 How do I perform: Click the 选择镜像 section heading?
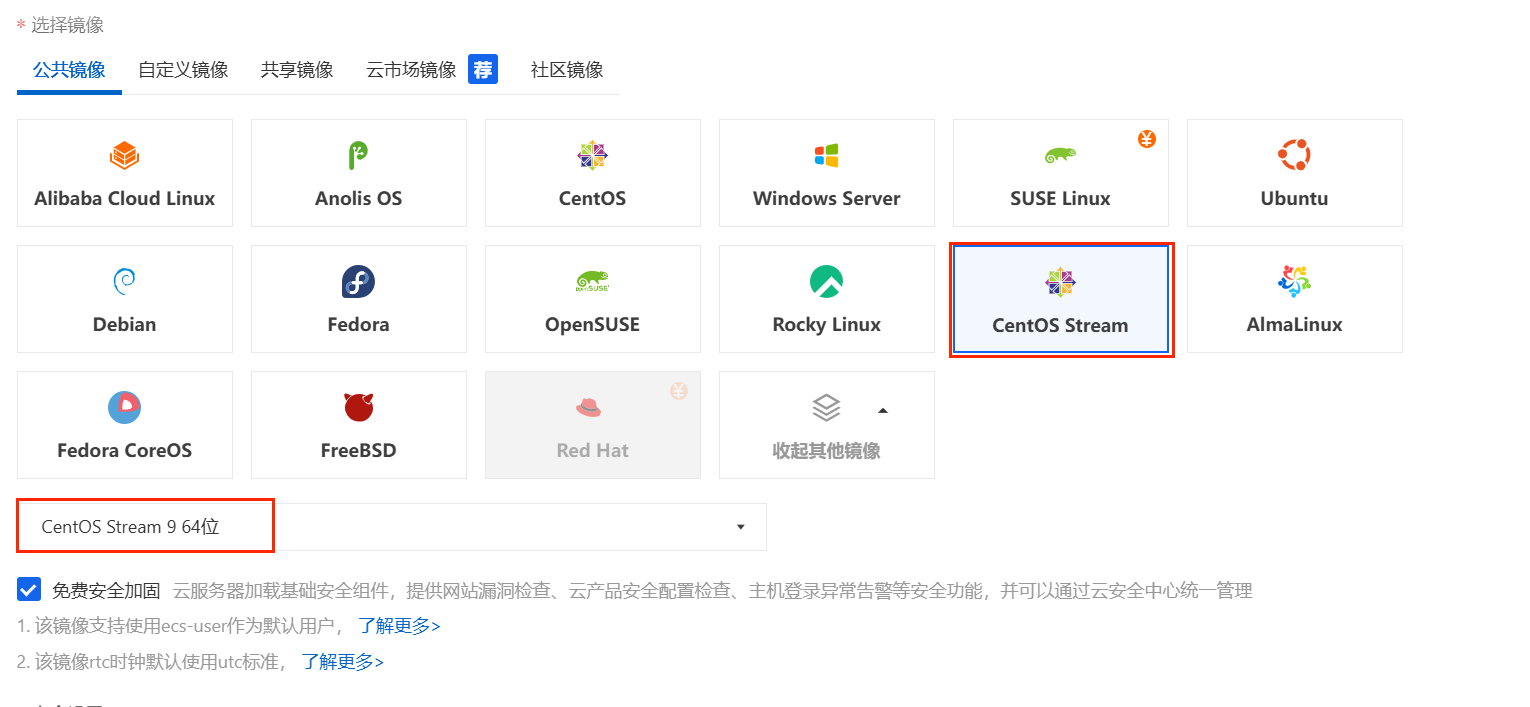coord(67,24)
